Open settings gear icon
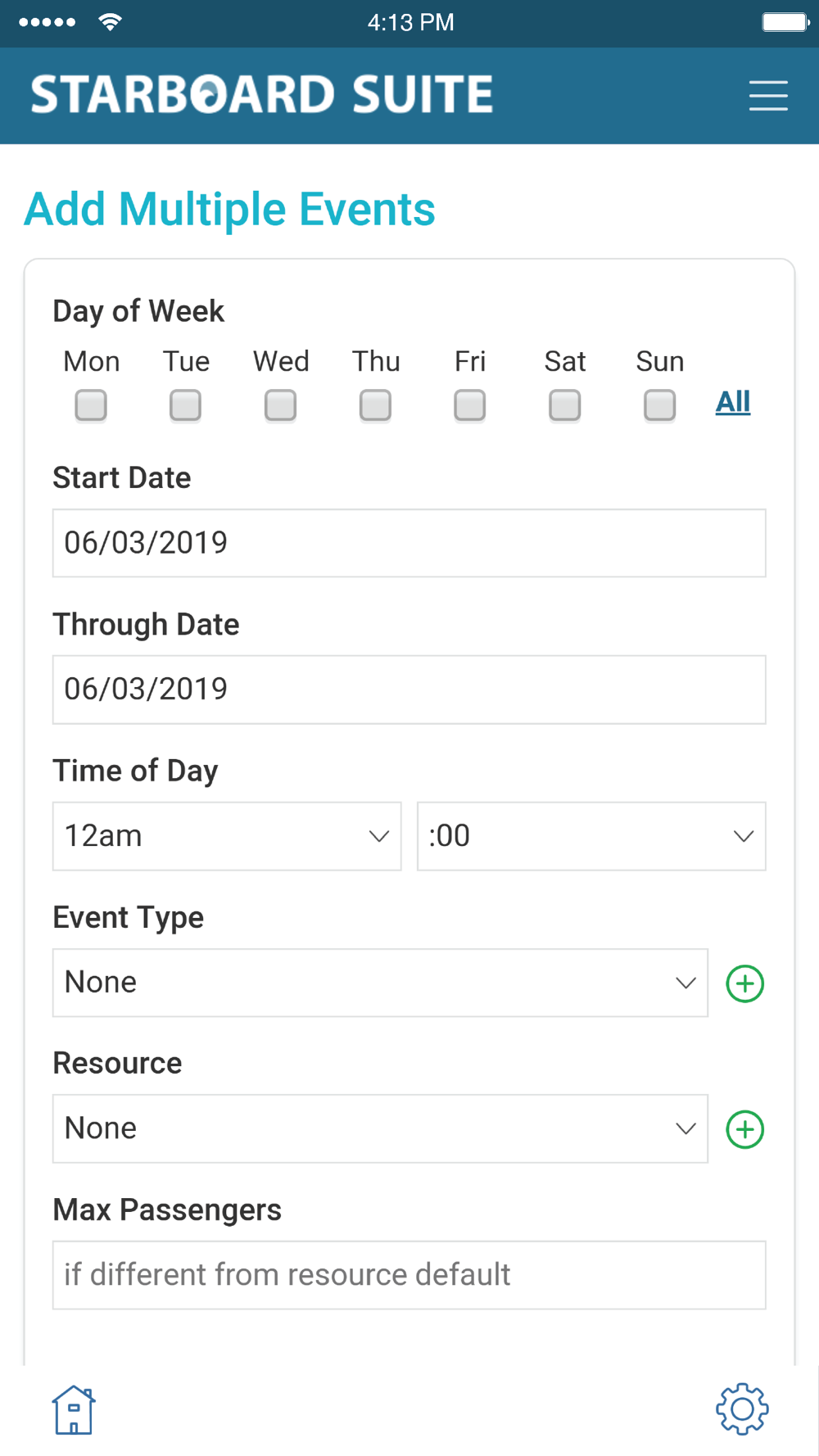This screenshot has width=819, height=1456. click(742, 1409)
